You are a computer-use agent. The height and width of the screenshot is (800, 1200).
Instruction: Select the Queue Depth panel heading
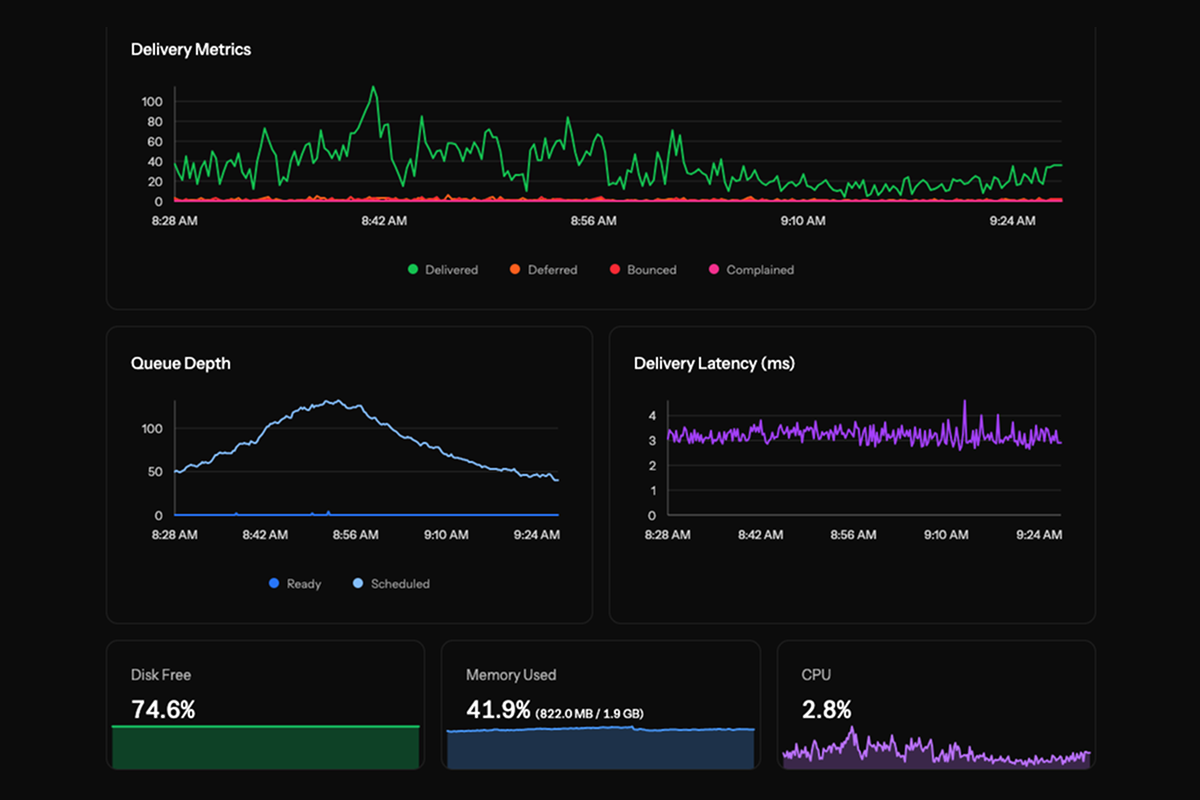pyautogui.click(x=180, y=364)
